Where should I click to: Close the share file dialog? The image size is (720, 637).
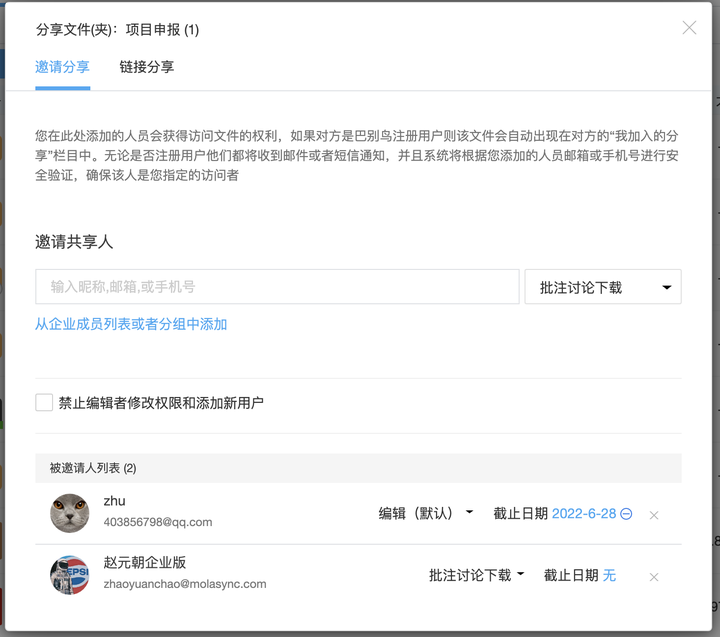click(x=689, y=28)
